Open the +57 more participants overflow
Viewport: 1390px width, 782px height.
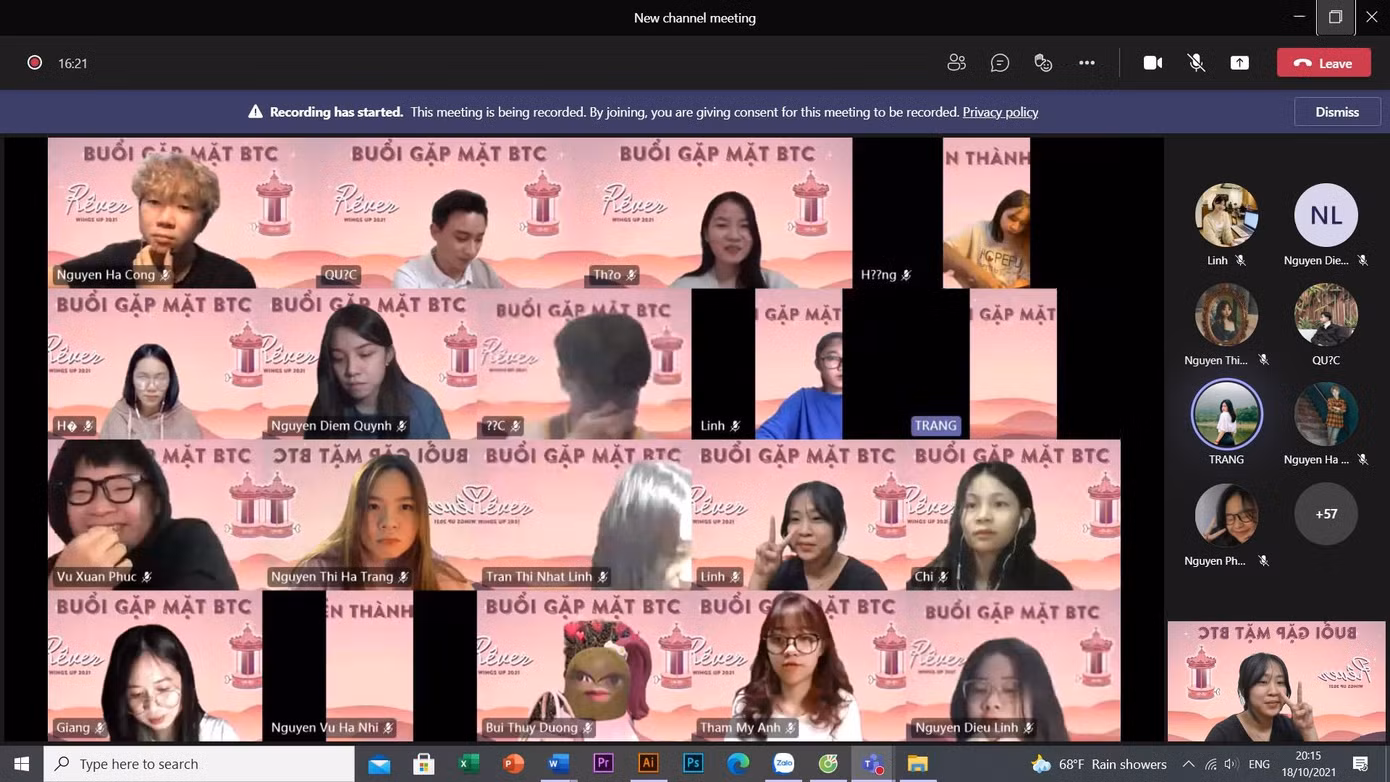(x=1326, y=514)
